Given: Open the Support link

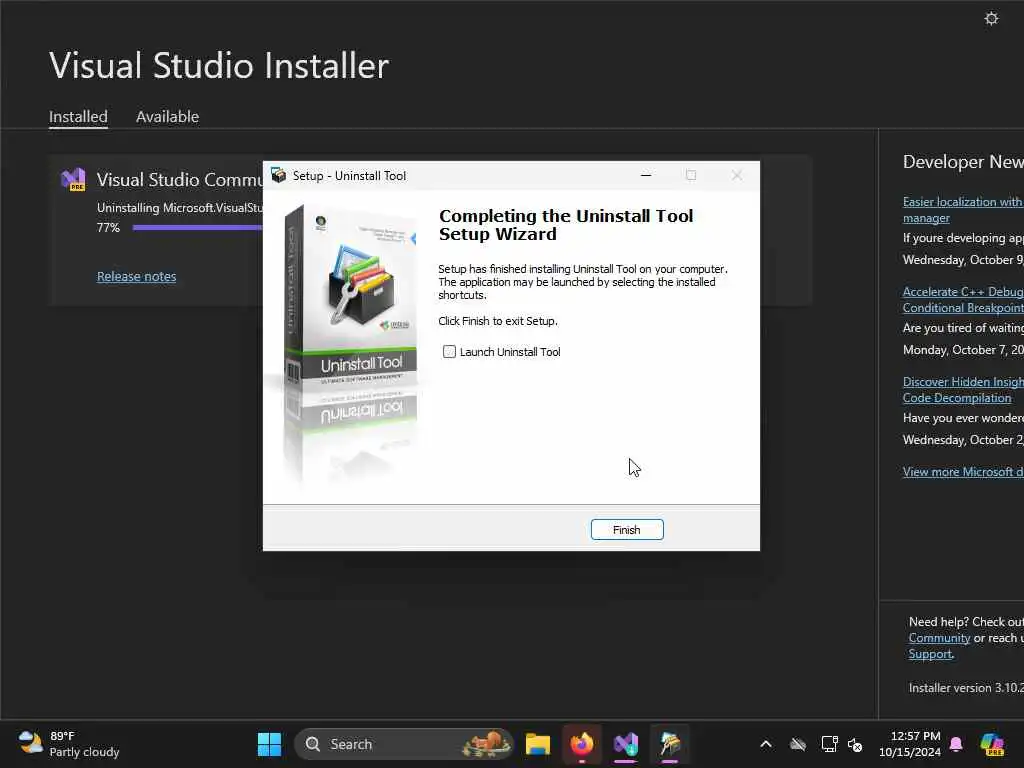Looking at the screenshot, I should click(931, 654).
